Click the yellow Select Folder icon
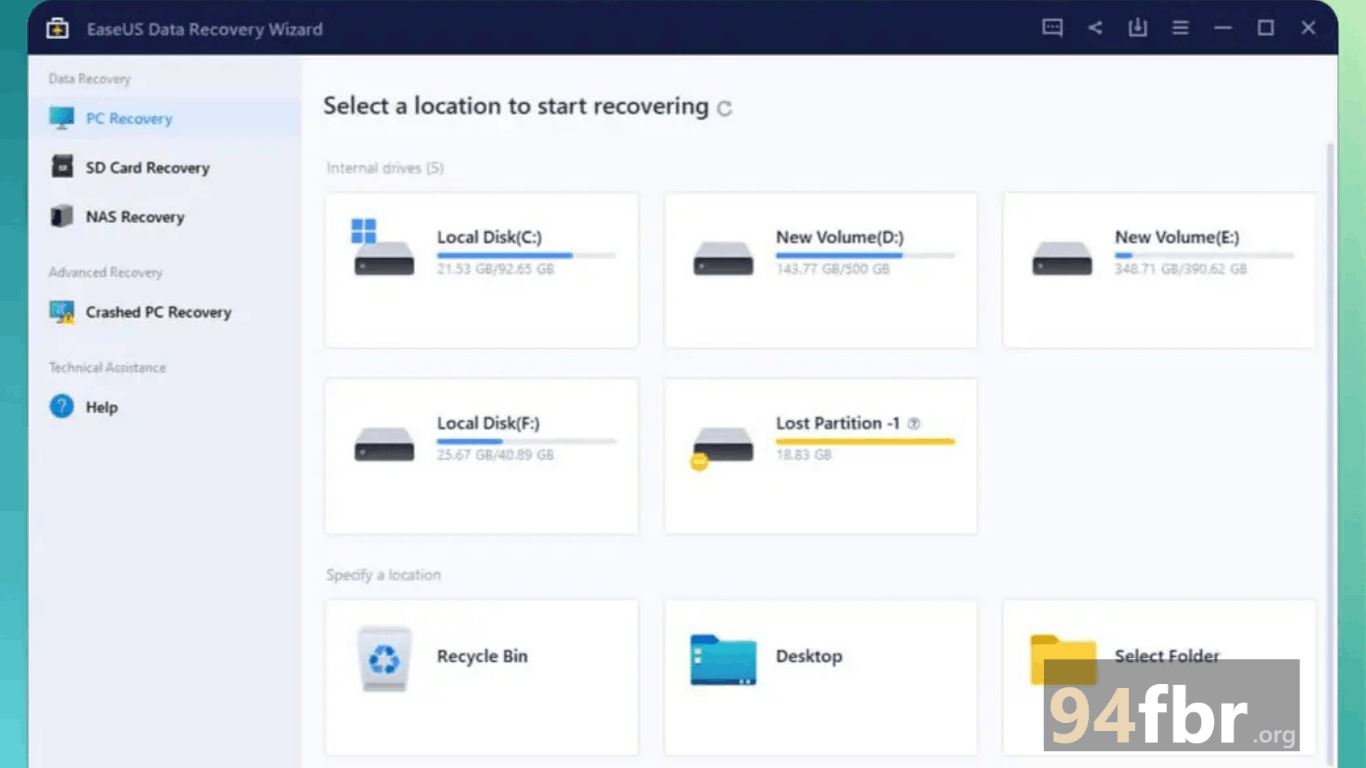The width and height of the screenshot is (1366, 768). [x=1063, y=660]
